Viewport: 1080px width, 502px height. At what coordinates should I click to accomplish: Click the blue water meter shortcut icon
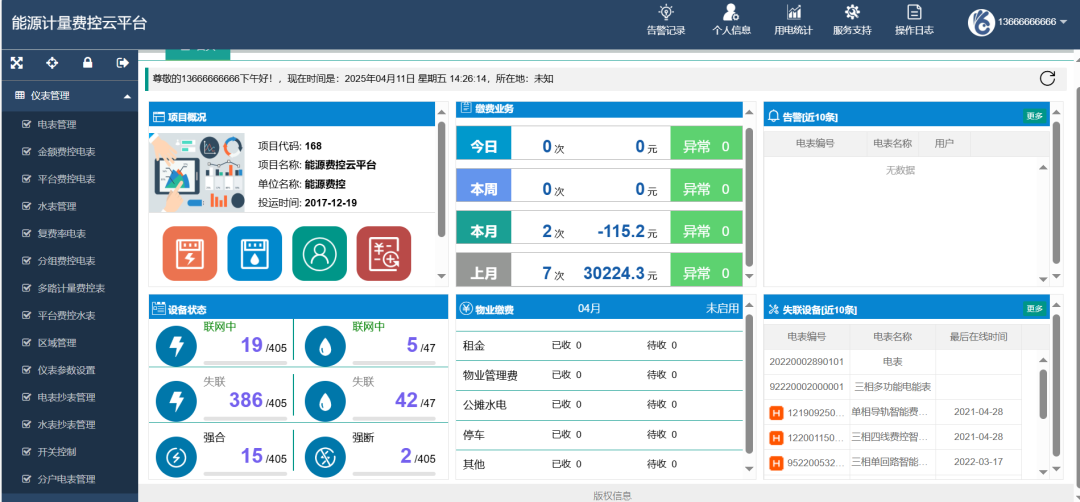pyautogui.click(x=254, y=253)
